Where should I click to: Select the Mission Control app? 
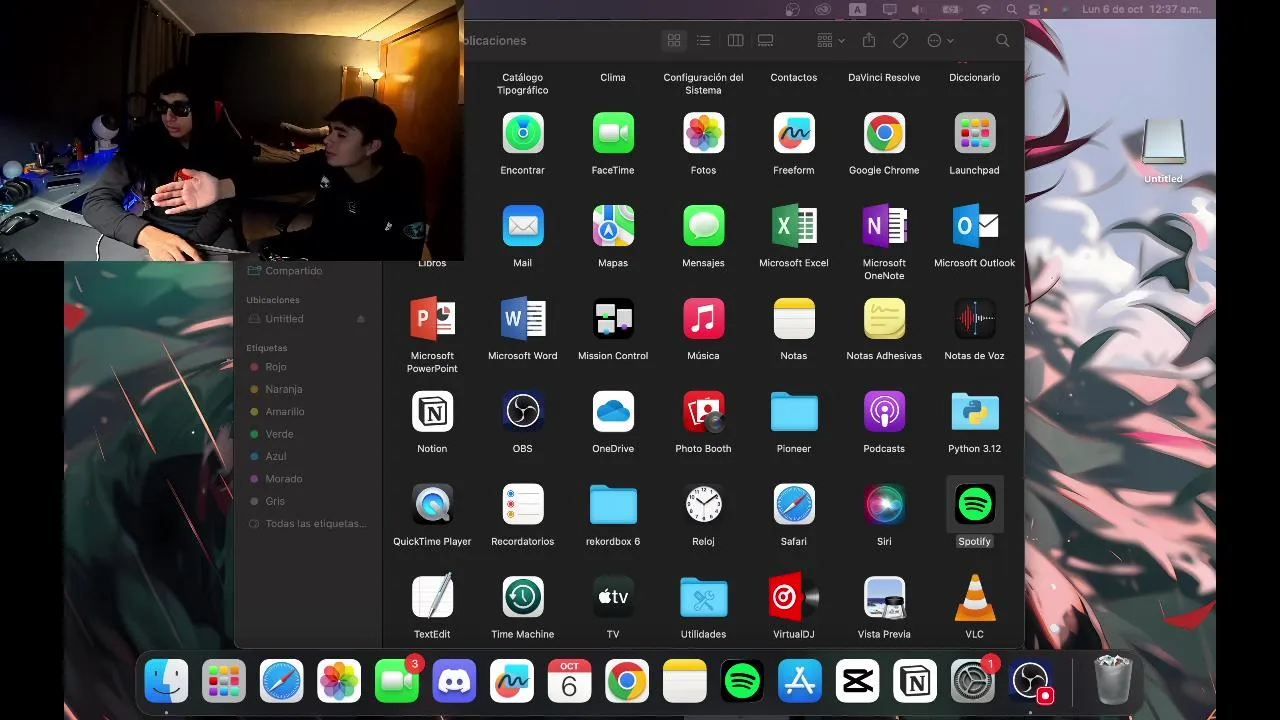[x=613, y=319]
